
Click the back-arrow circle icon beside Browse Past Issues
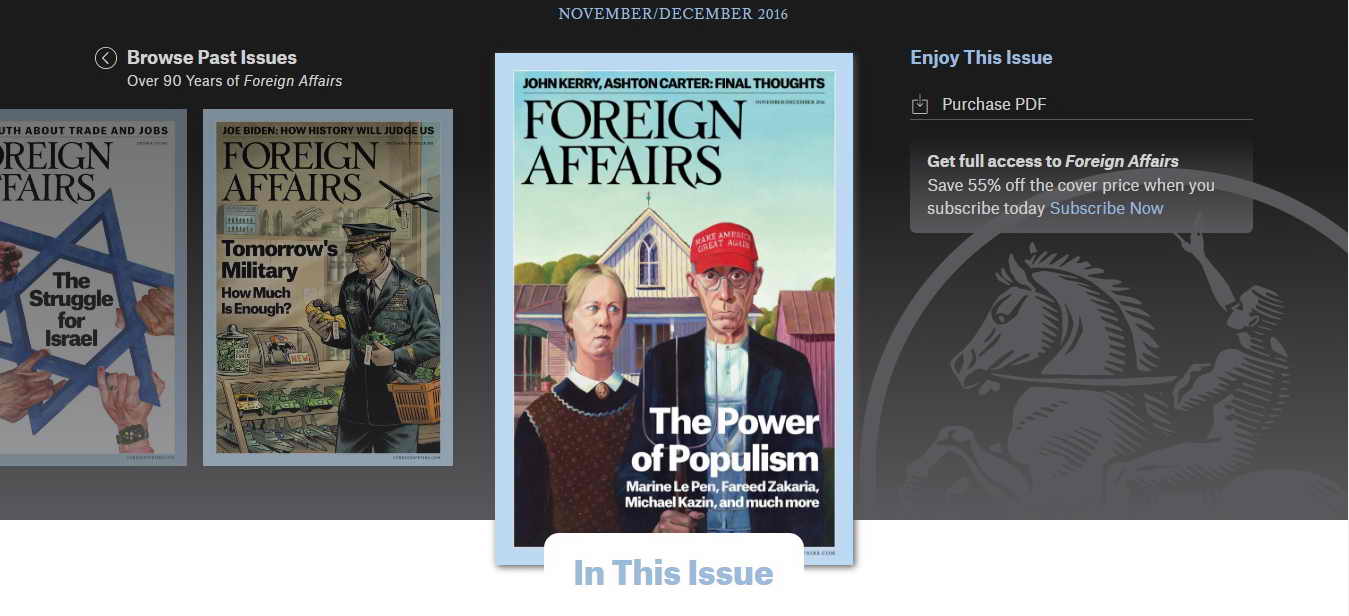coord(106,58)
